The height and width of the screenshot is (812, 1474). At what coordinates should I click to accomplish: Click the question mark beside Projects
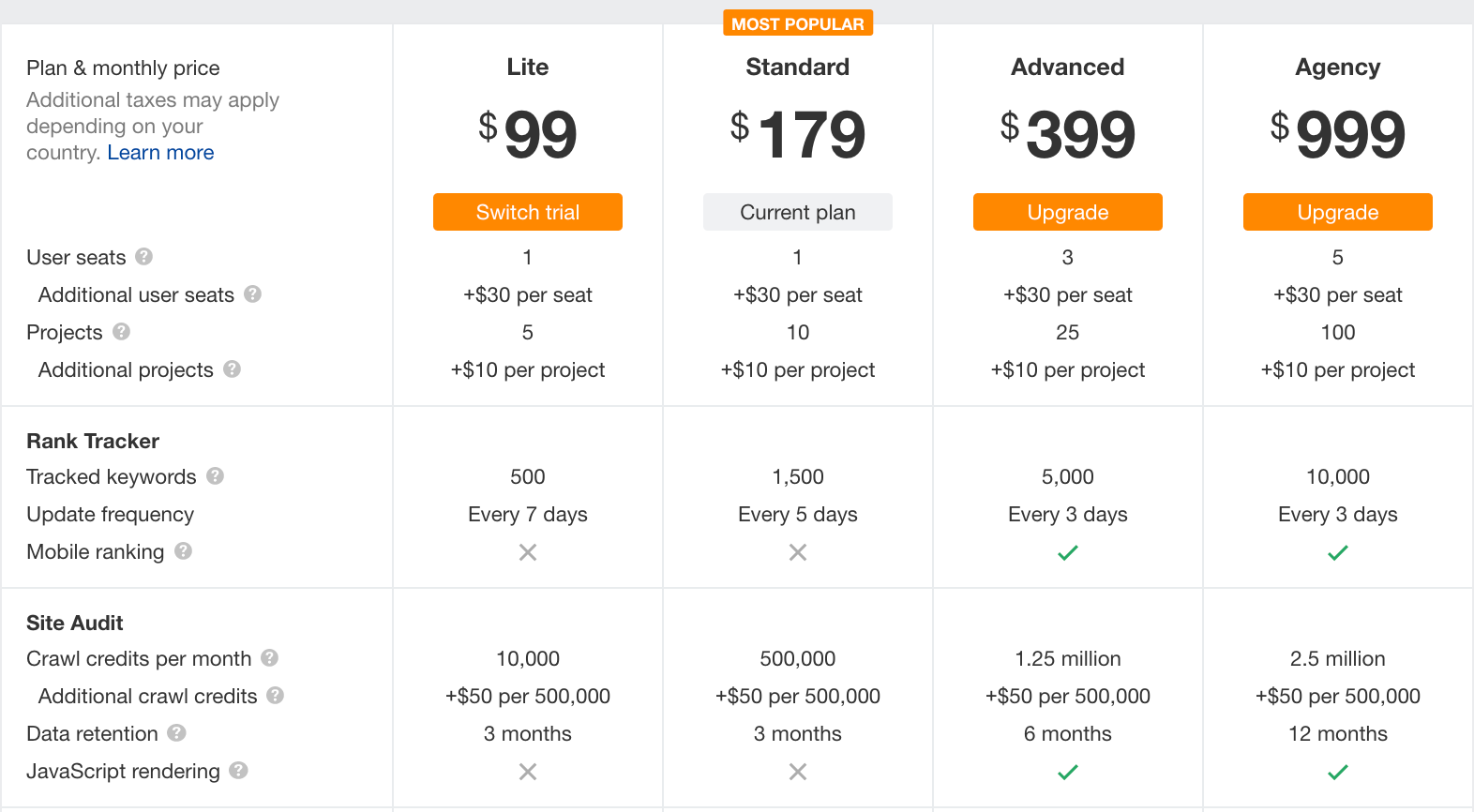click(121, 331)
